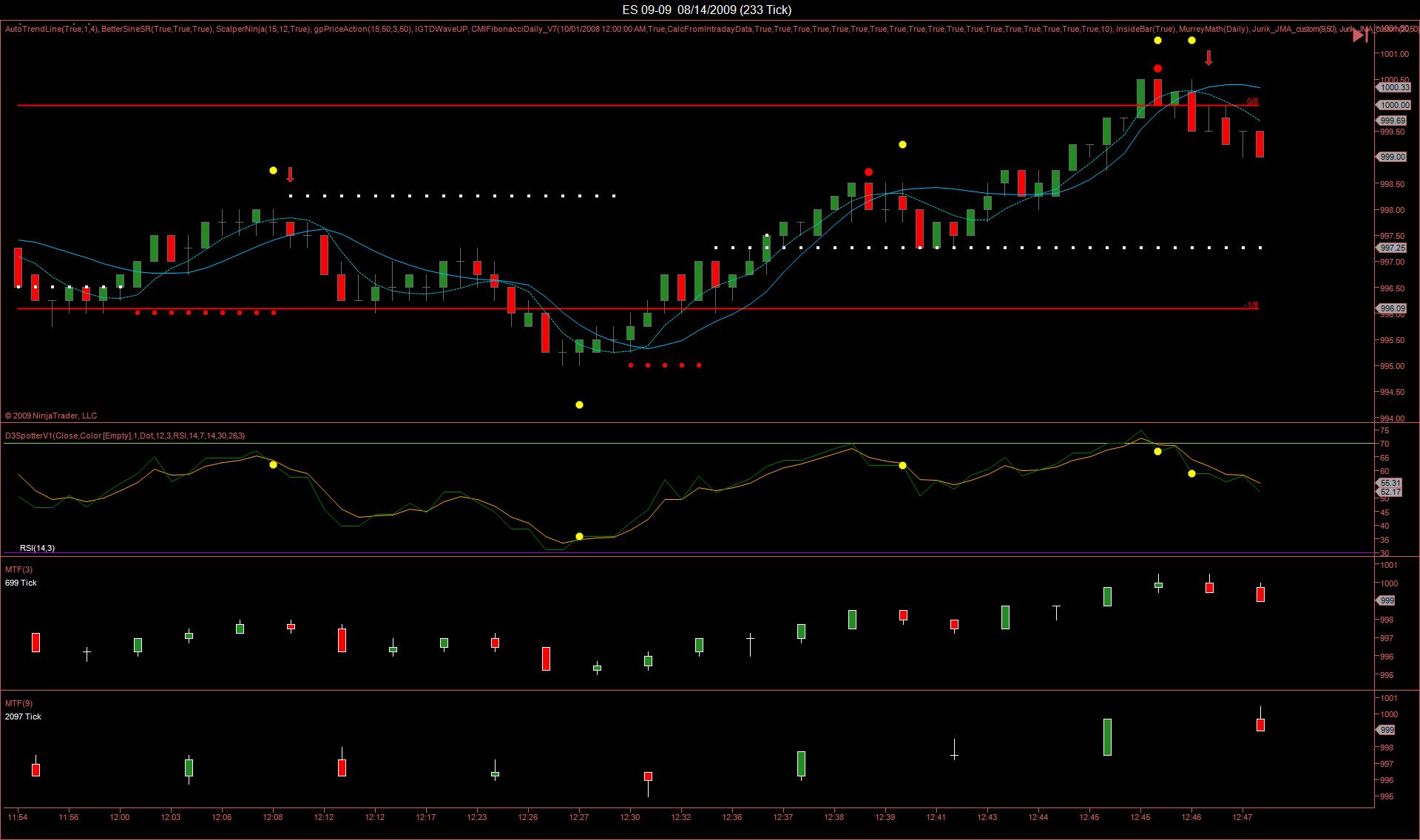Select the RSI yellow dot just below the 70 line
Screen dimensions: 1420x840
1157,451
